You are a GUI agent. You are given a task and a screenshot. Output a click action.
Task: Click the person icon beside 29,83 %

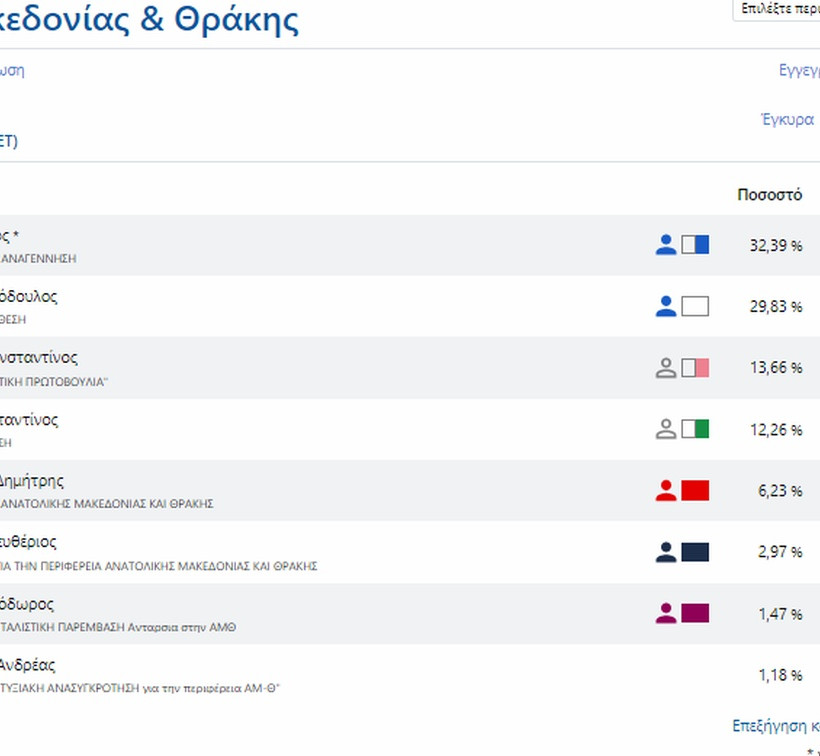pyautogui.click(x=666, y=306)
